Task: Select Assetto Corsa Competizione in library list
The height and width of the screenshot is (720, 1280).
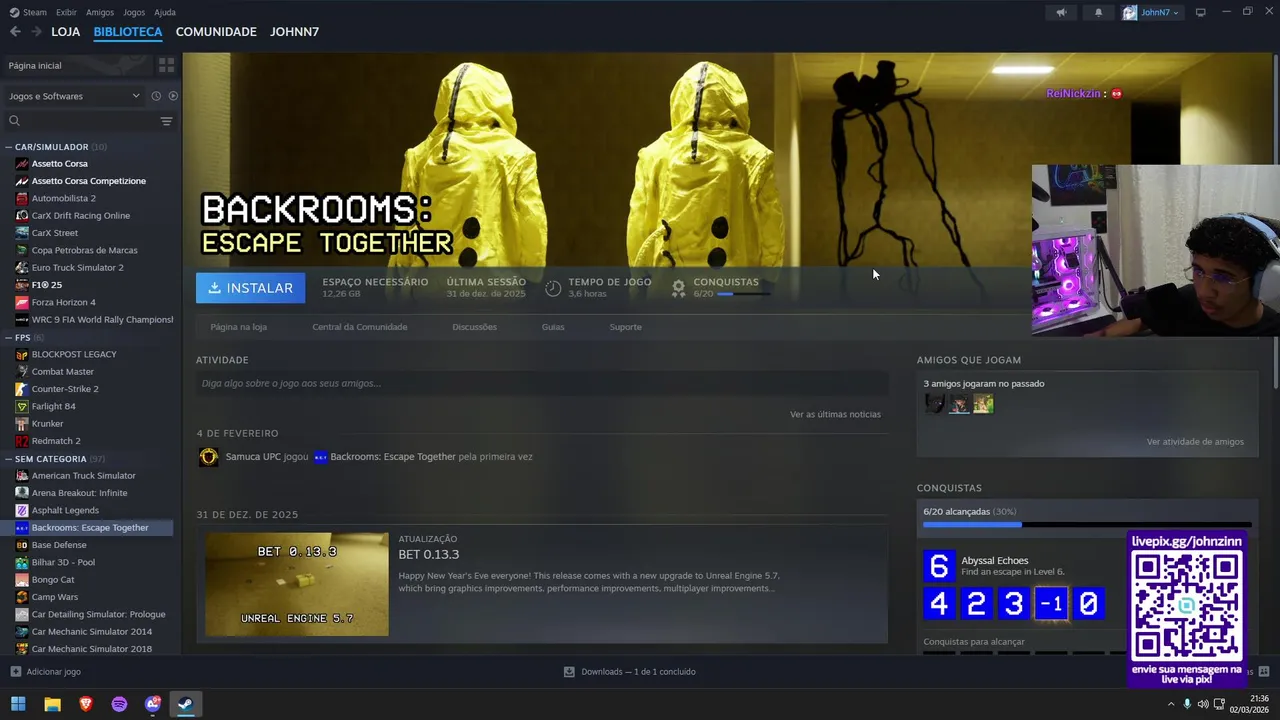Action: [89, 181]
